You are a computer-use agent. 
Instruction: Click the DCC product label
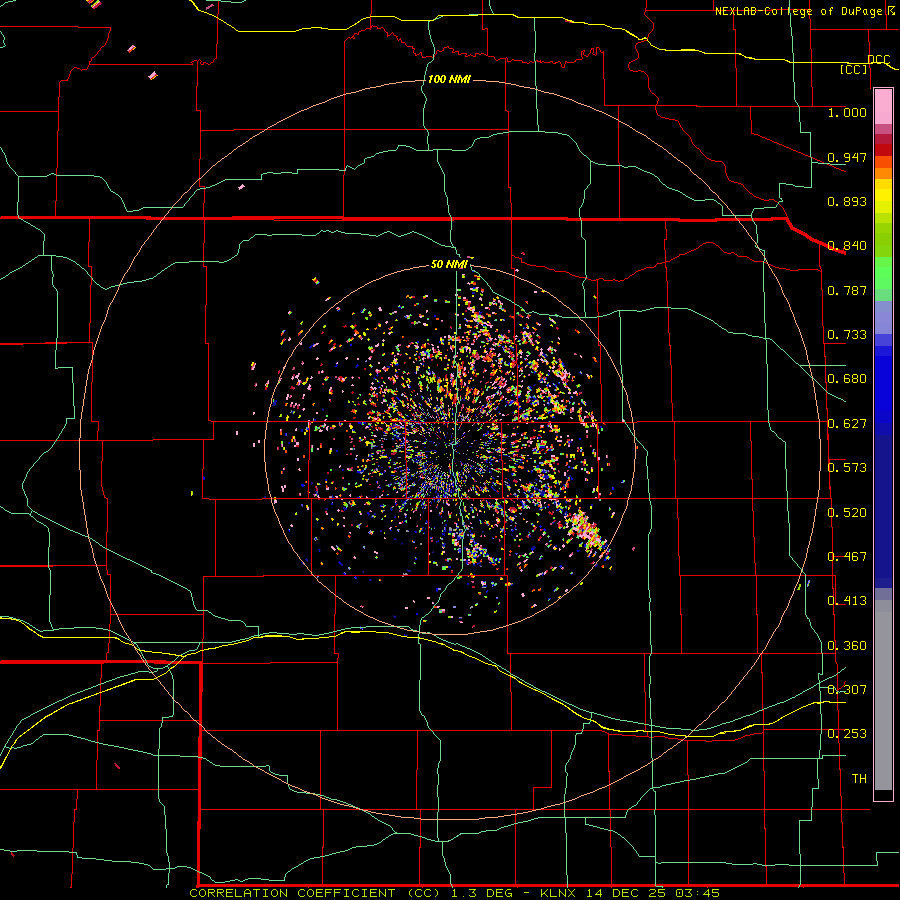point(878,60)
